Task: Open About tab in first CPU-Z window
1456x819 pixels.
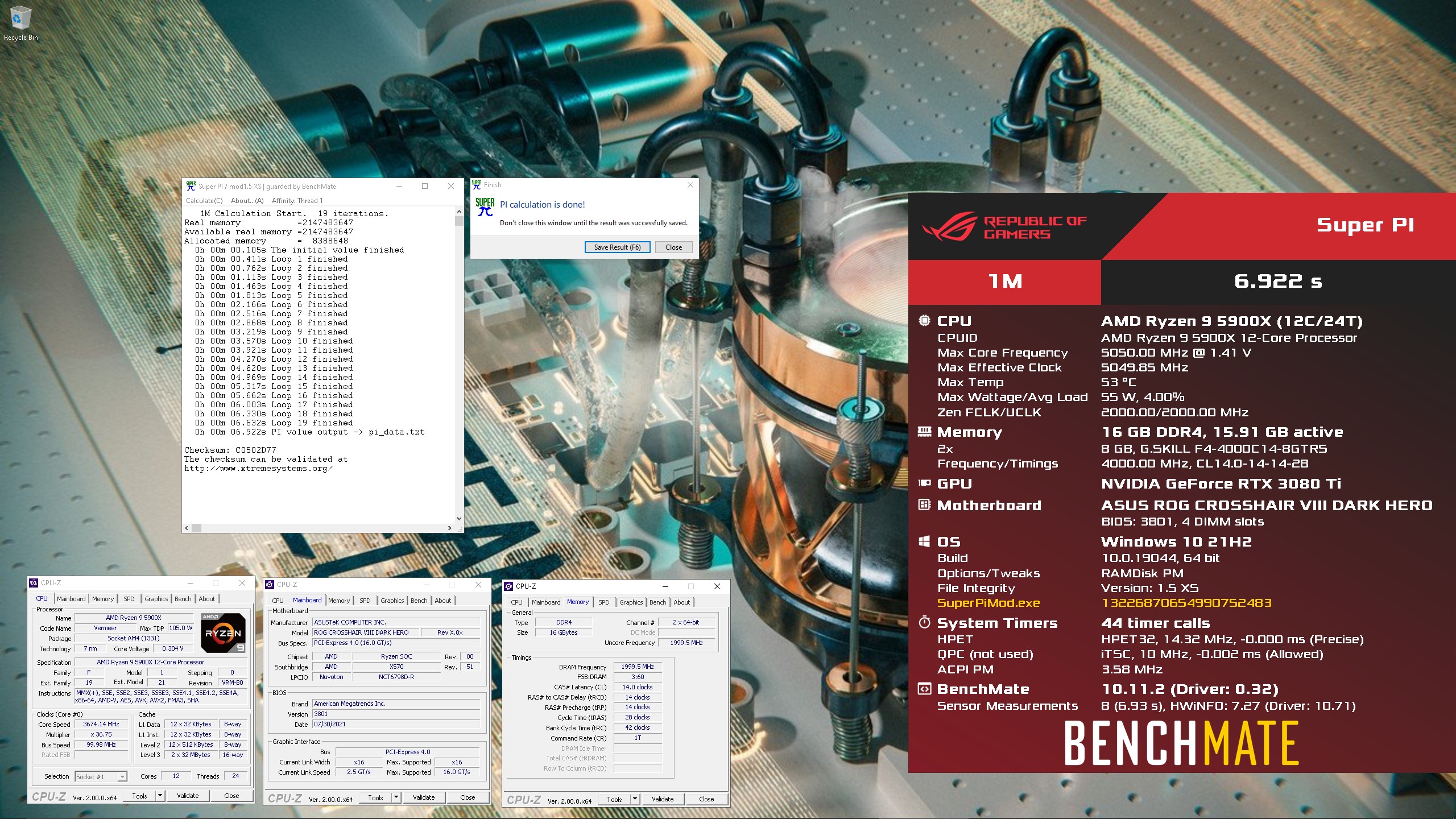Action: coord(207,599)
